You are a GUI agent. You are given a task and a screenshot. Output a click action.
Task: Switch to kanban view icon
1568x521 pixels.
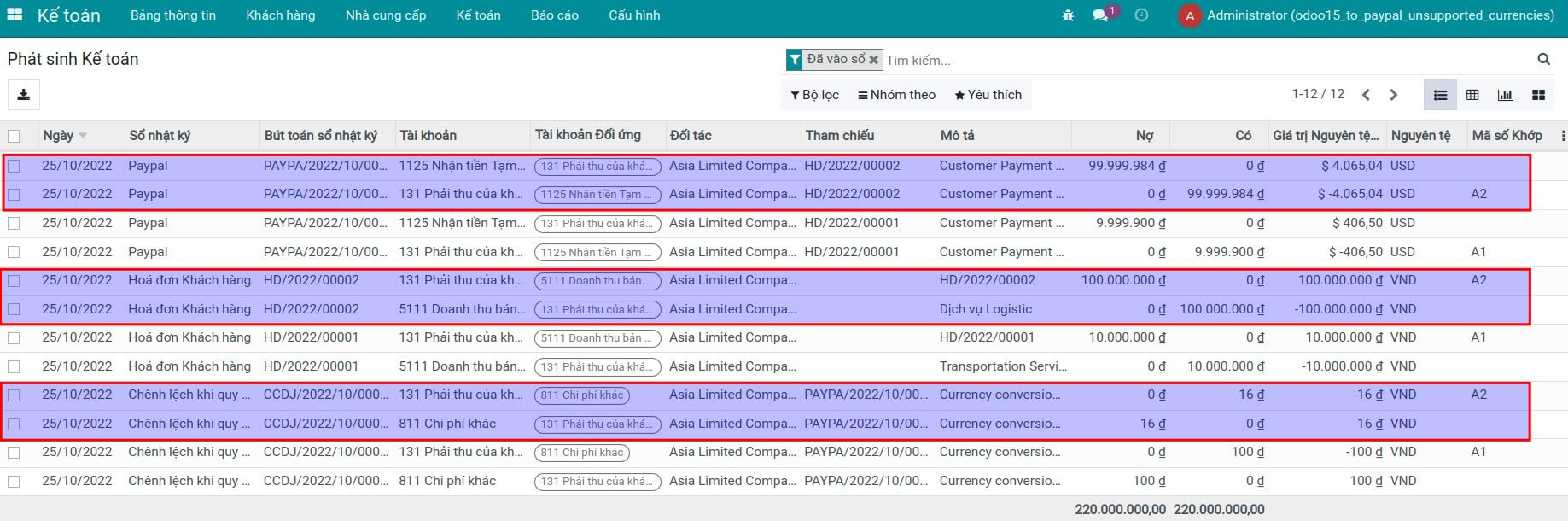coord(1538,95)
